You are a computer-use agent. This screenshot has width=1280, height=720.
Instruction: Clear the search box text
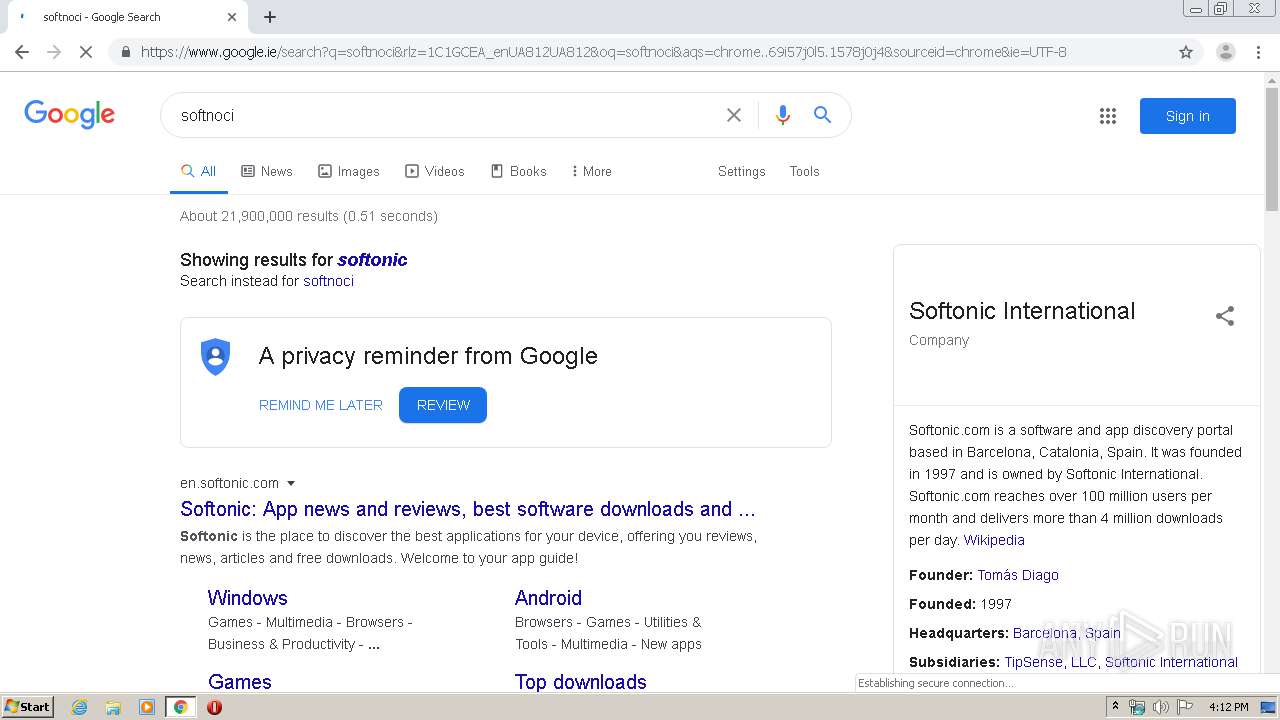pos(734,115)
